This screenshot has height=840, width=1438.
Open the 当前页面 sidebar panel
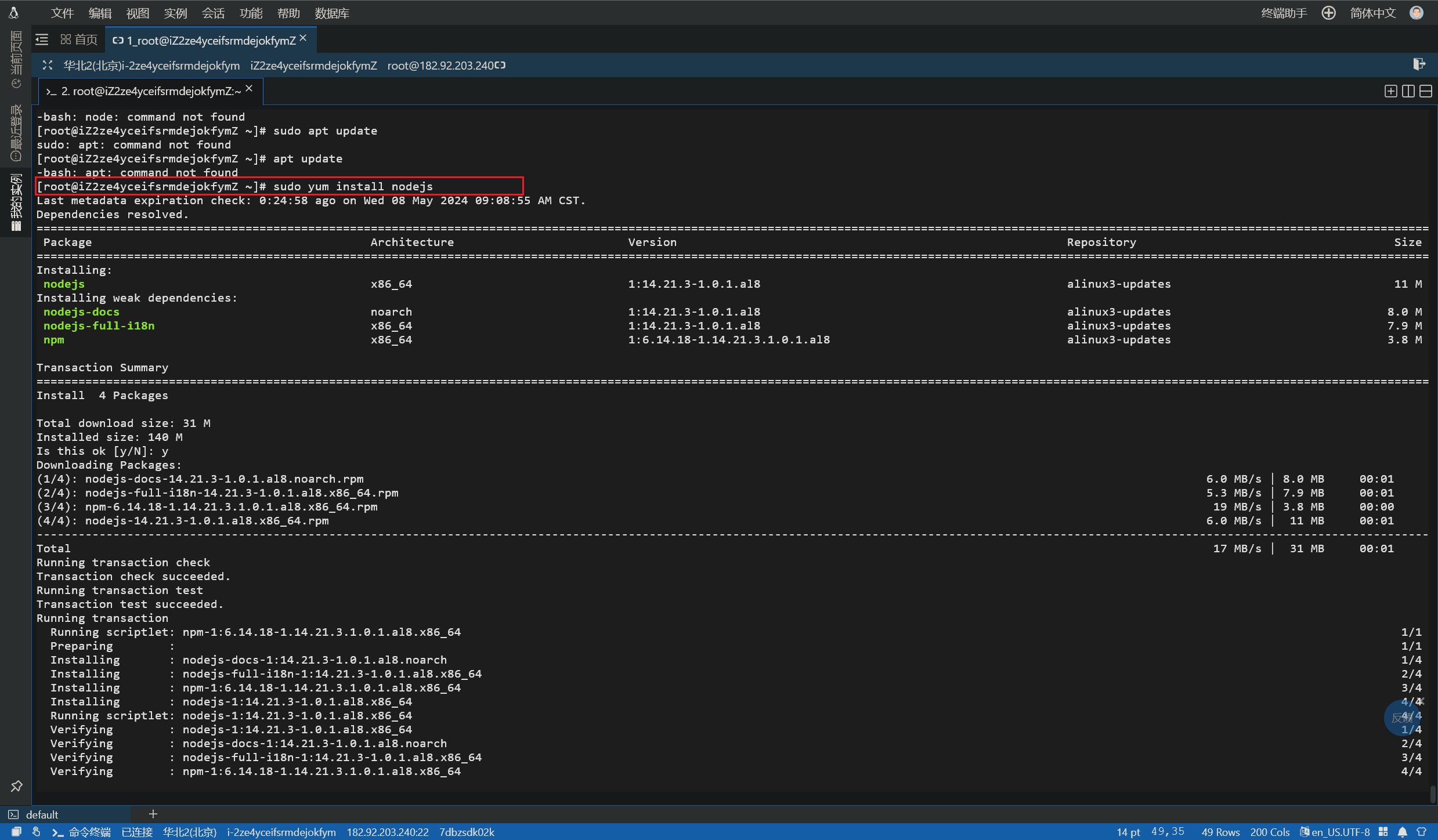[x=16, y=59]
